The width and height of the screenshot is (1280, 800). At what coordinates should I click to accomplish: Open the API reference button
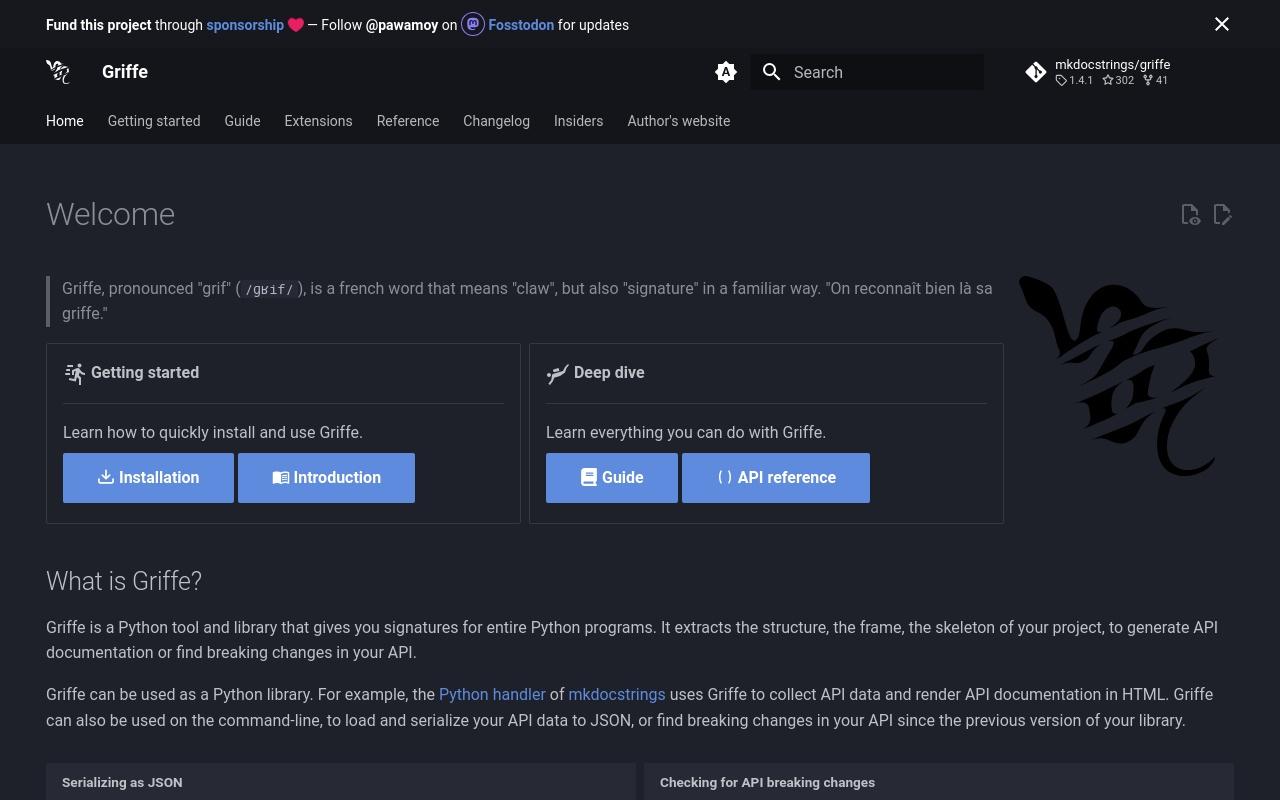[x=776, y=478]
